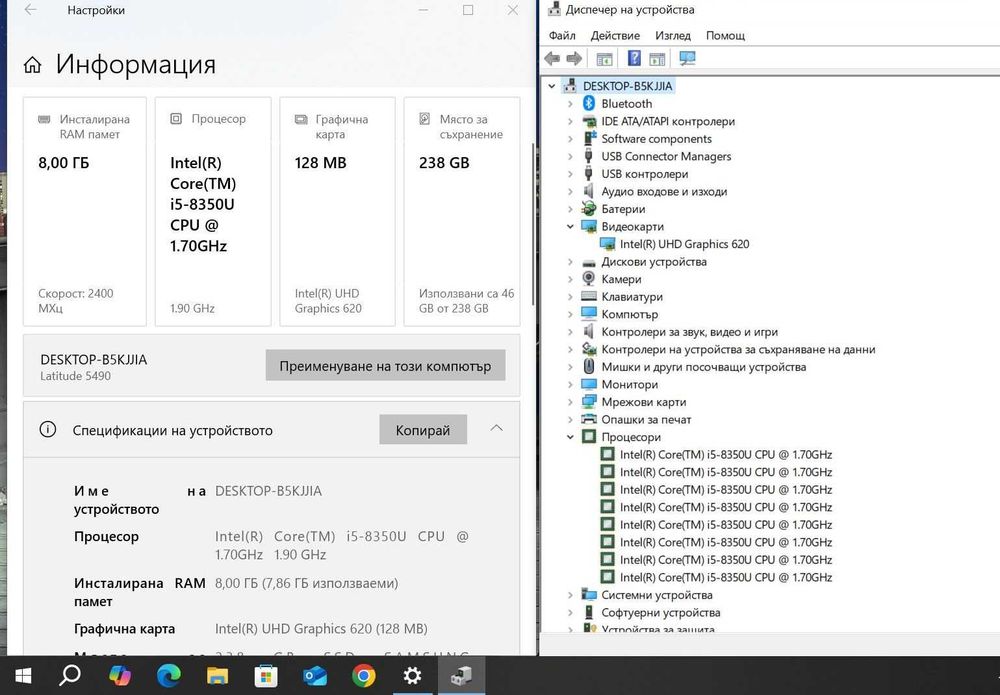Expand USB Connector Managers category
The image size is (1000, 695).
pos(570,156)
